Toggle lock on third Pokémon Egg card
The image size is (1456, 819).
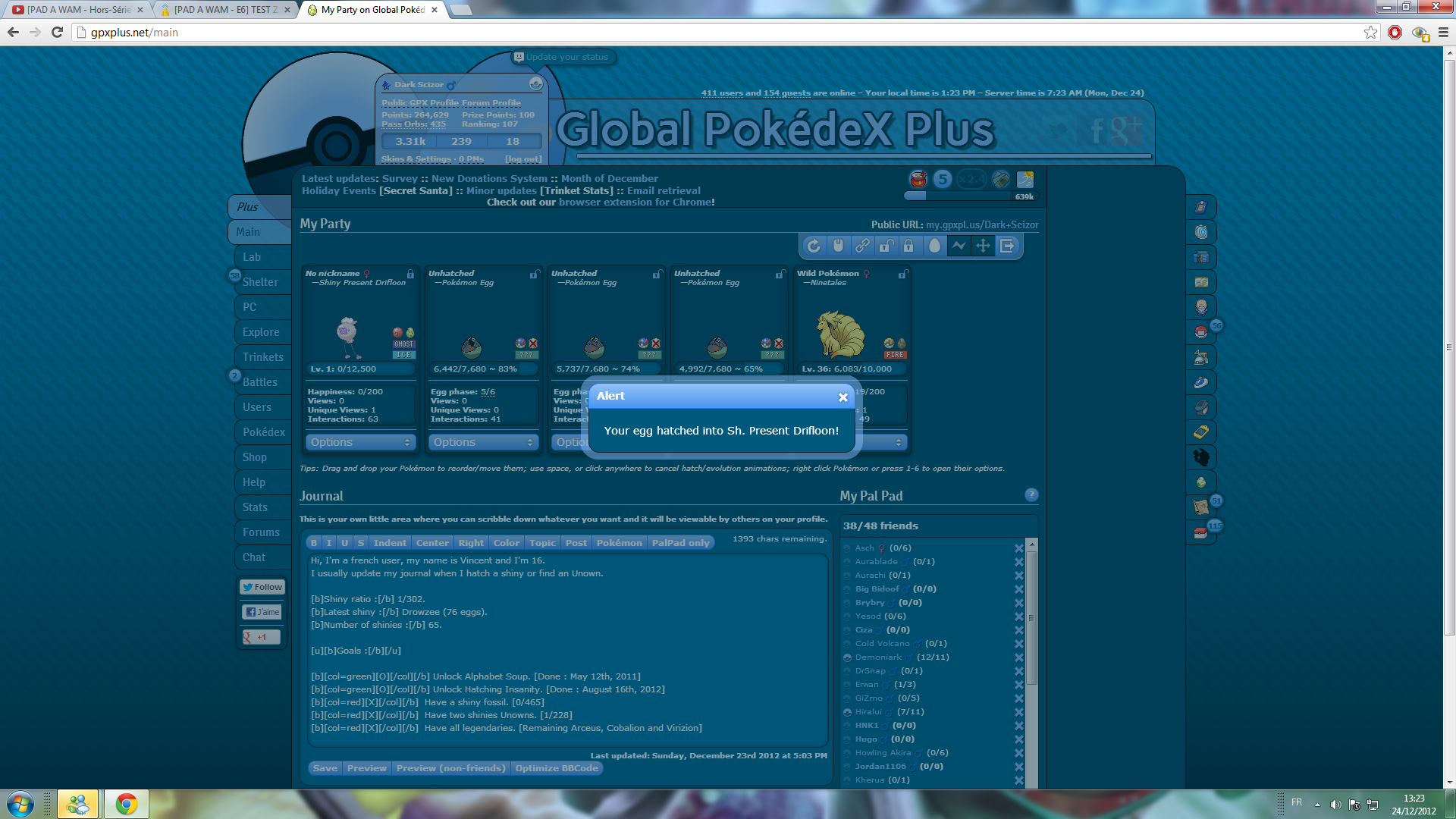pos(780,275)
